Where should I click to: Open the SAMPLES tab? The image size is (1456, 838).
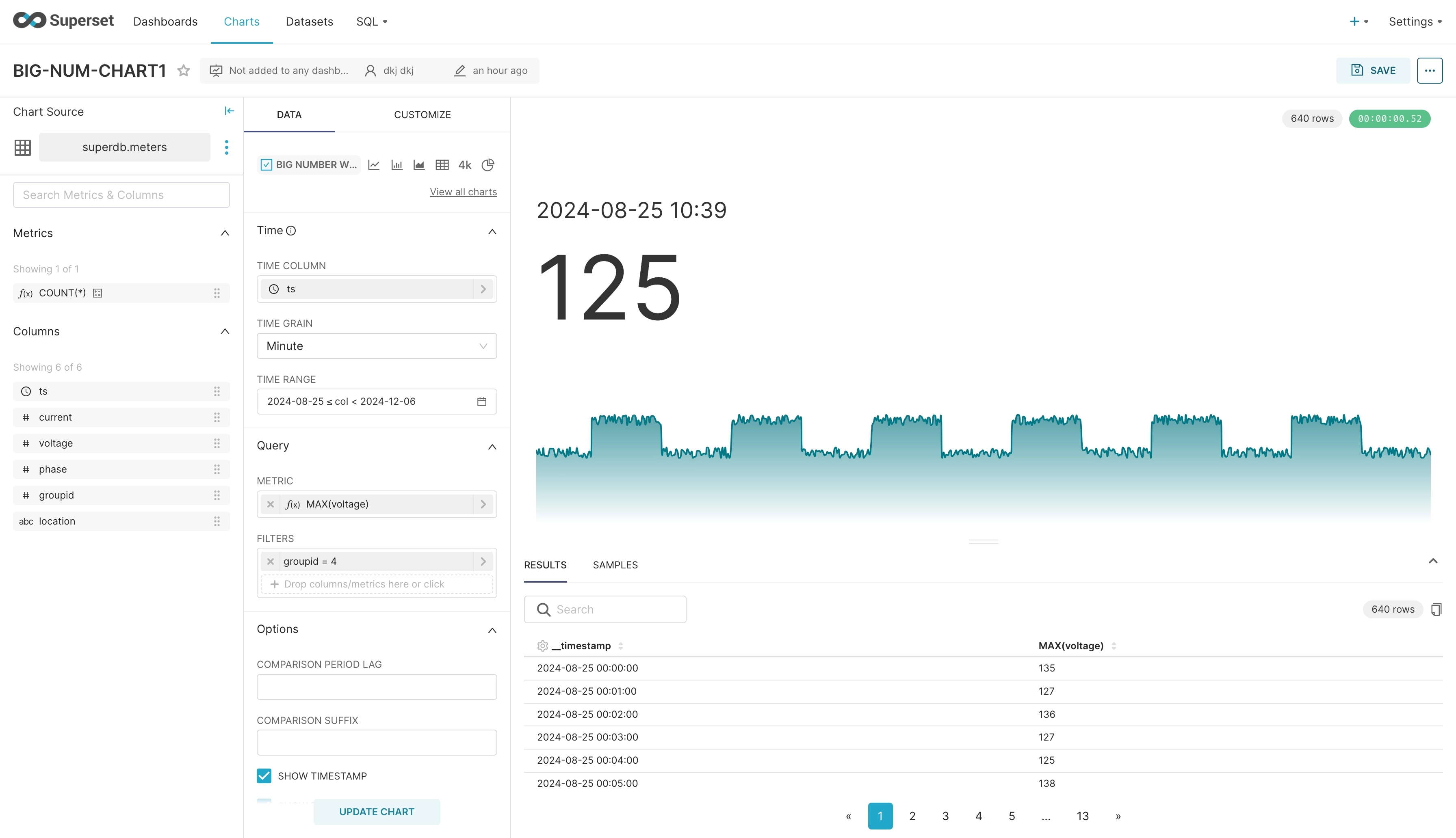(615, 565)
